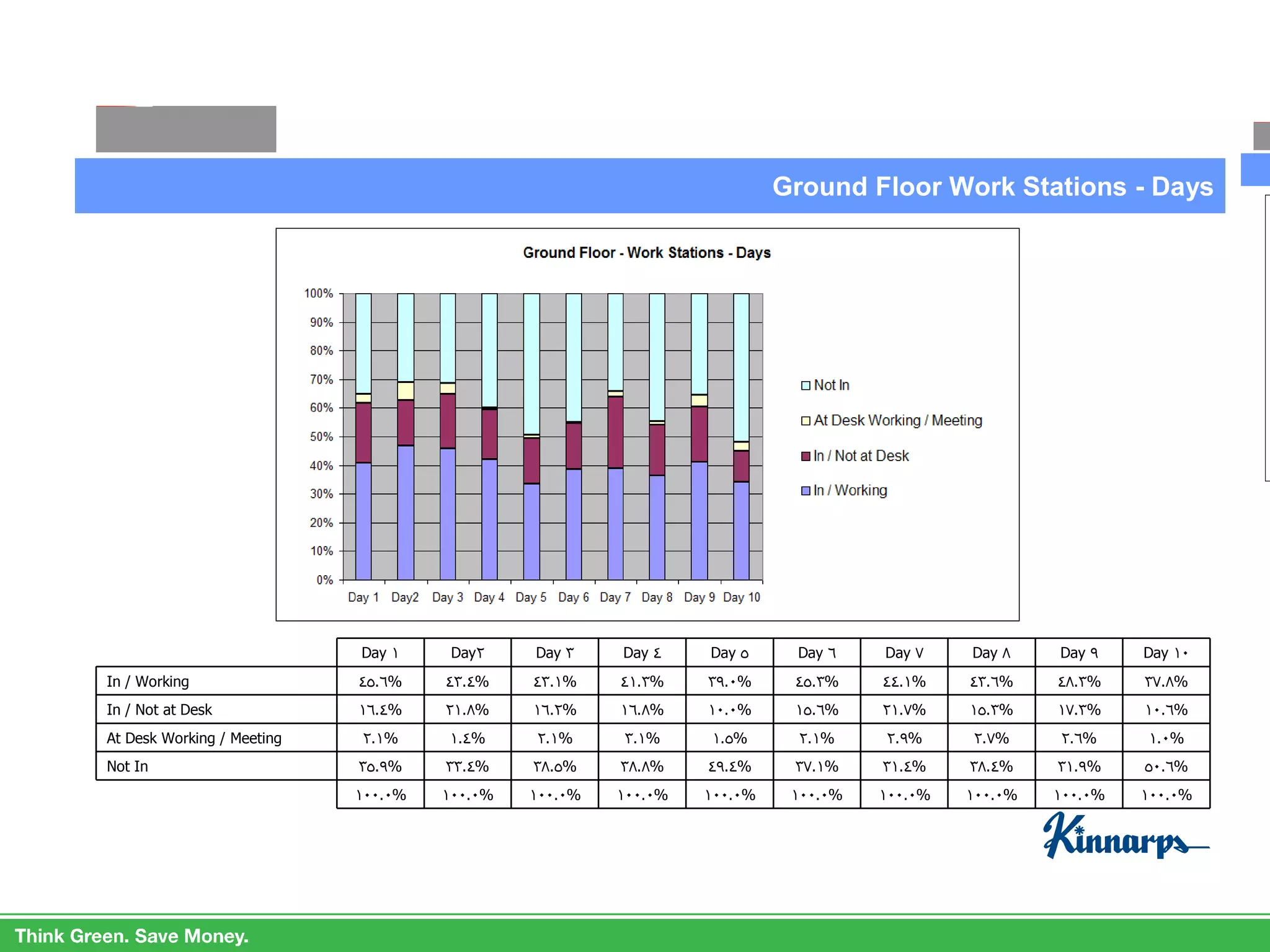Click the chart title Ground Floor - Work Stations - Days
This screenshot has width=1270, height=952.
pos(646,253)
